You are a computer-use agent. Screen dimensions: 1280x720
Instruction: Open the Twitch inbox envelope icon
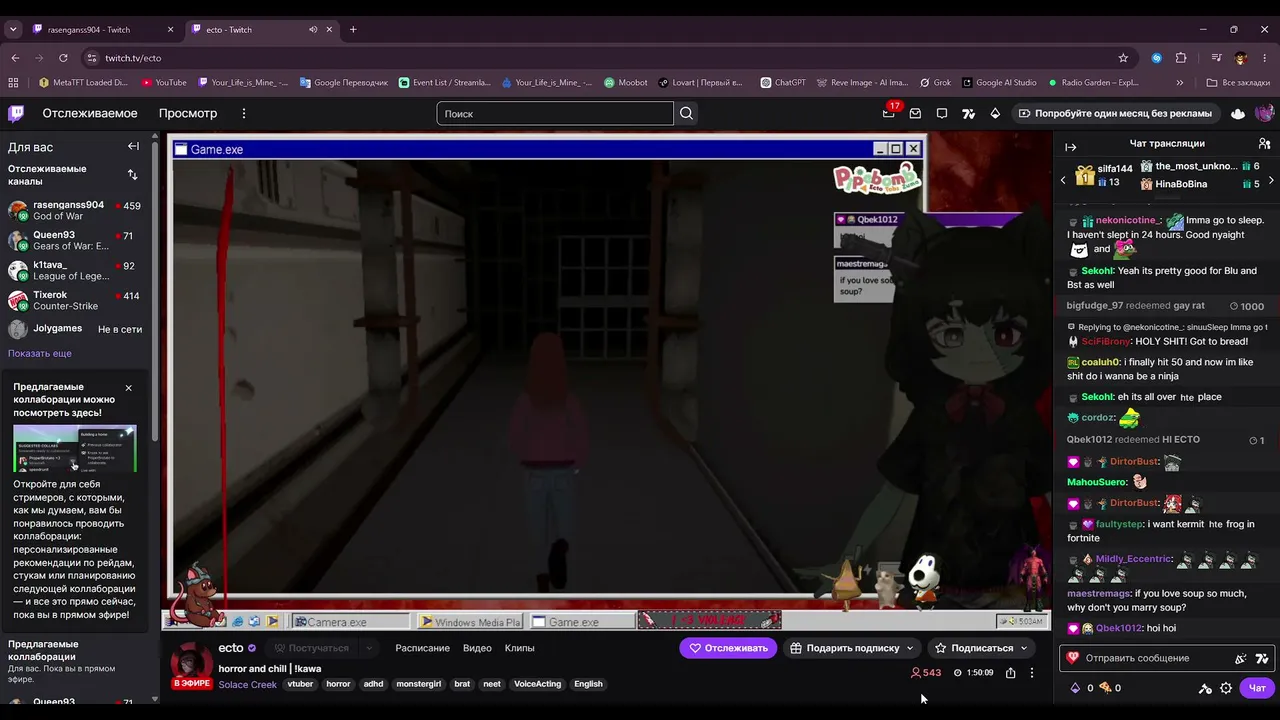[915, 114]
